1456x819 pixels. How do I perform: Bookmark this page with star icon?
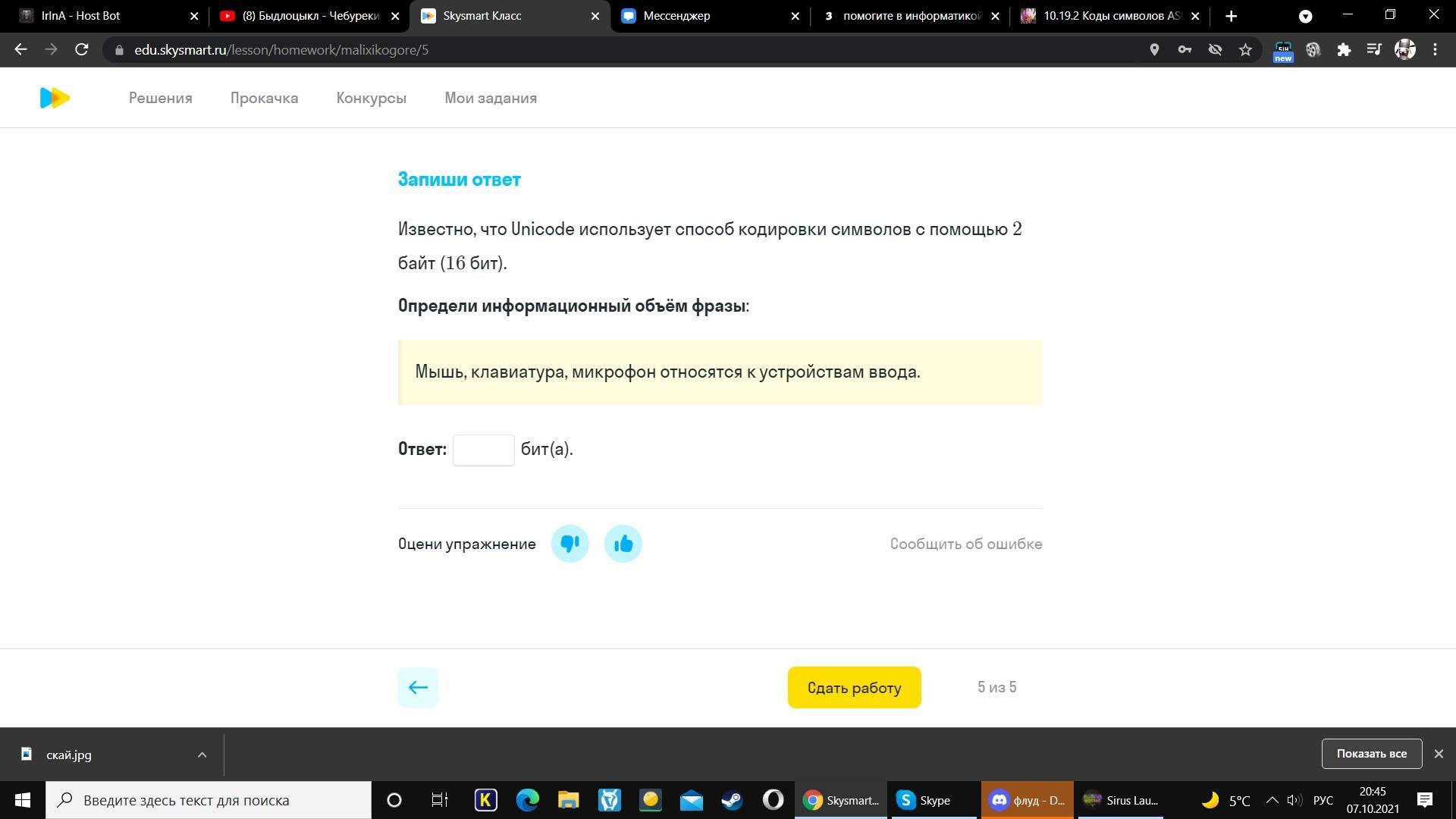1245,50
